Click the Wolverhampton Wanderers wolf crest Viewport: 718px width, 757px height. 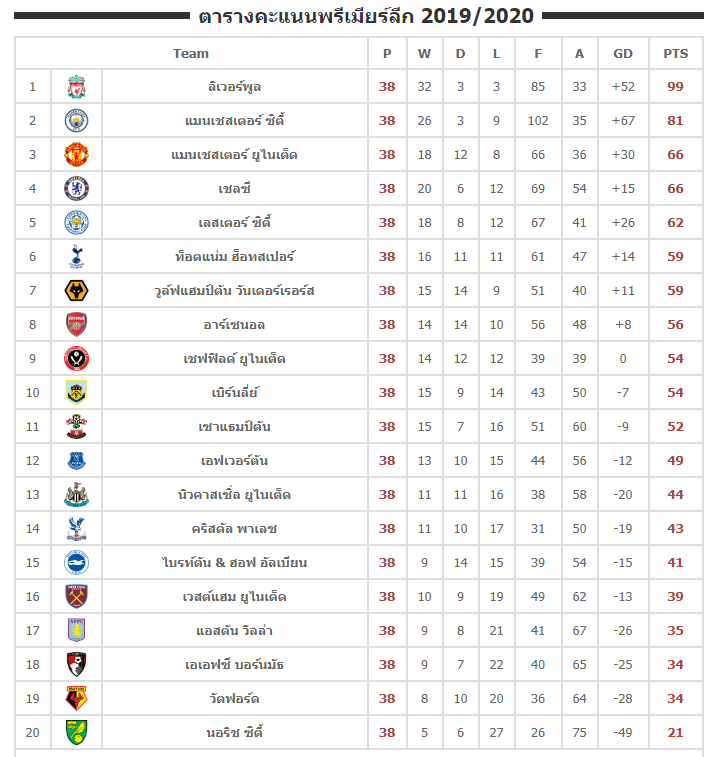click(77, 291)
